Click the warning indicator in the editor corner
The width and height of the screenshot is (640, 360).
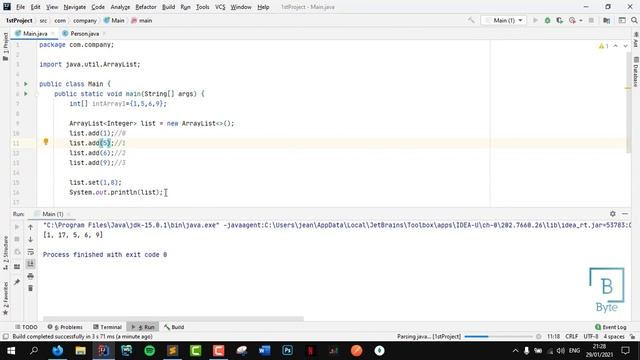603,46
